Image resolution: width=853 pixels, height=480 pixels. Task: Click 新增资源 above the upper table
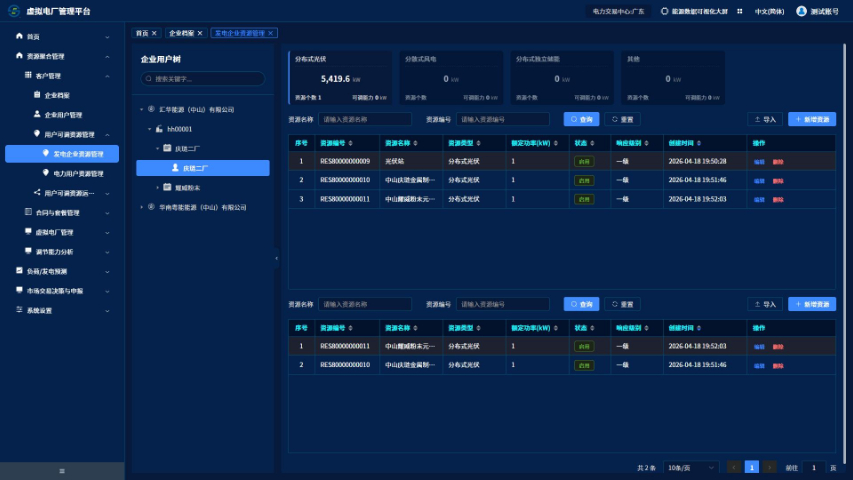(x=812, y=119)
